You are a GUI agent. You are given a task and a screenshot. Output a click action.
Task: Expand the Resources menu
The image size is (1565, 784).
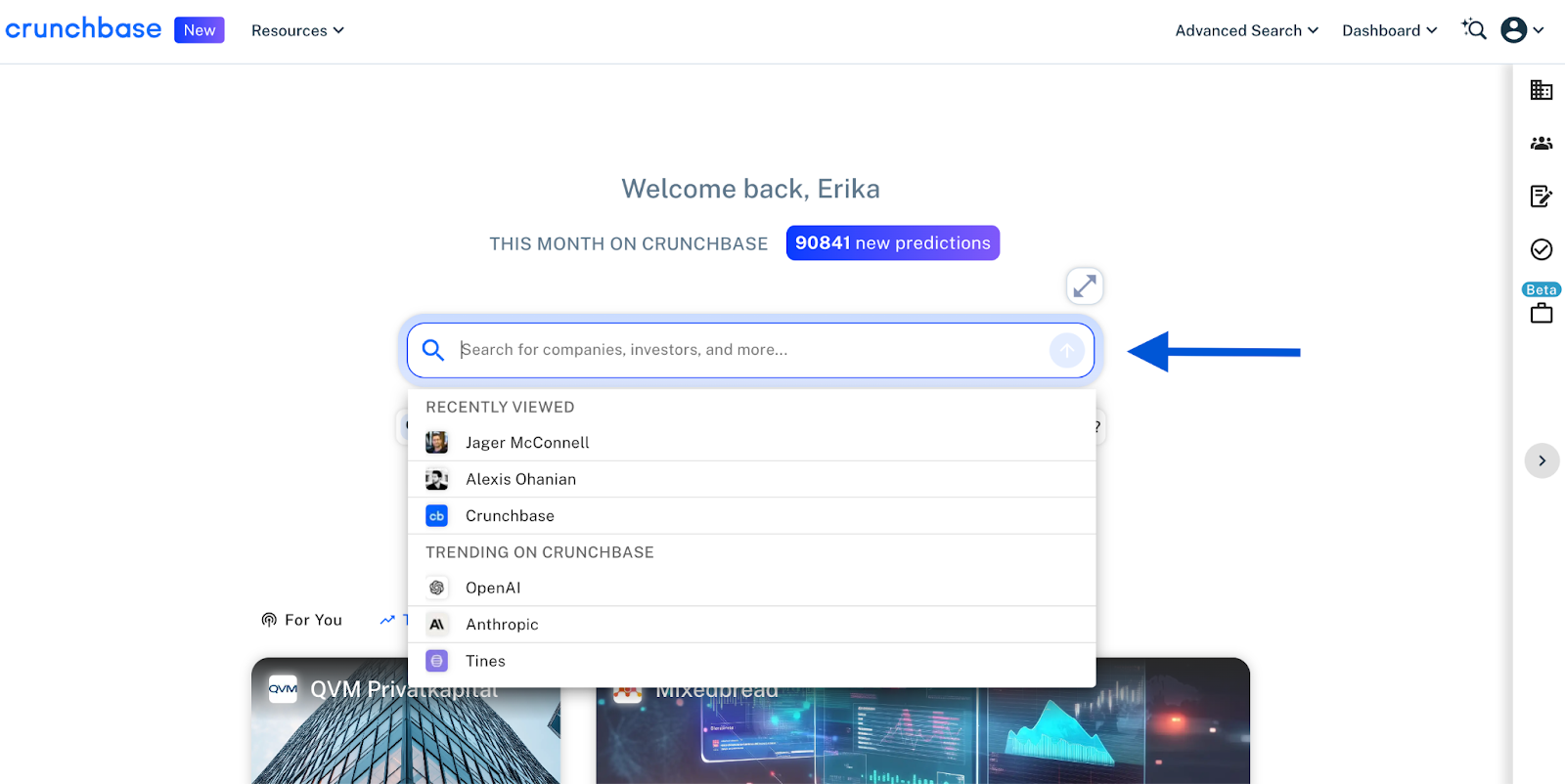[297, 30]
